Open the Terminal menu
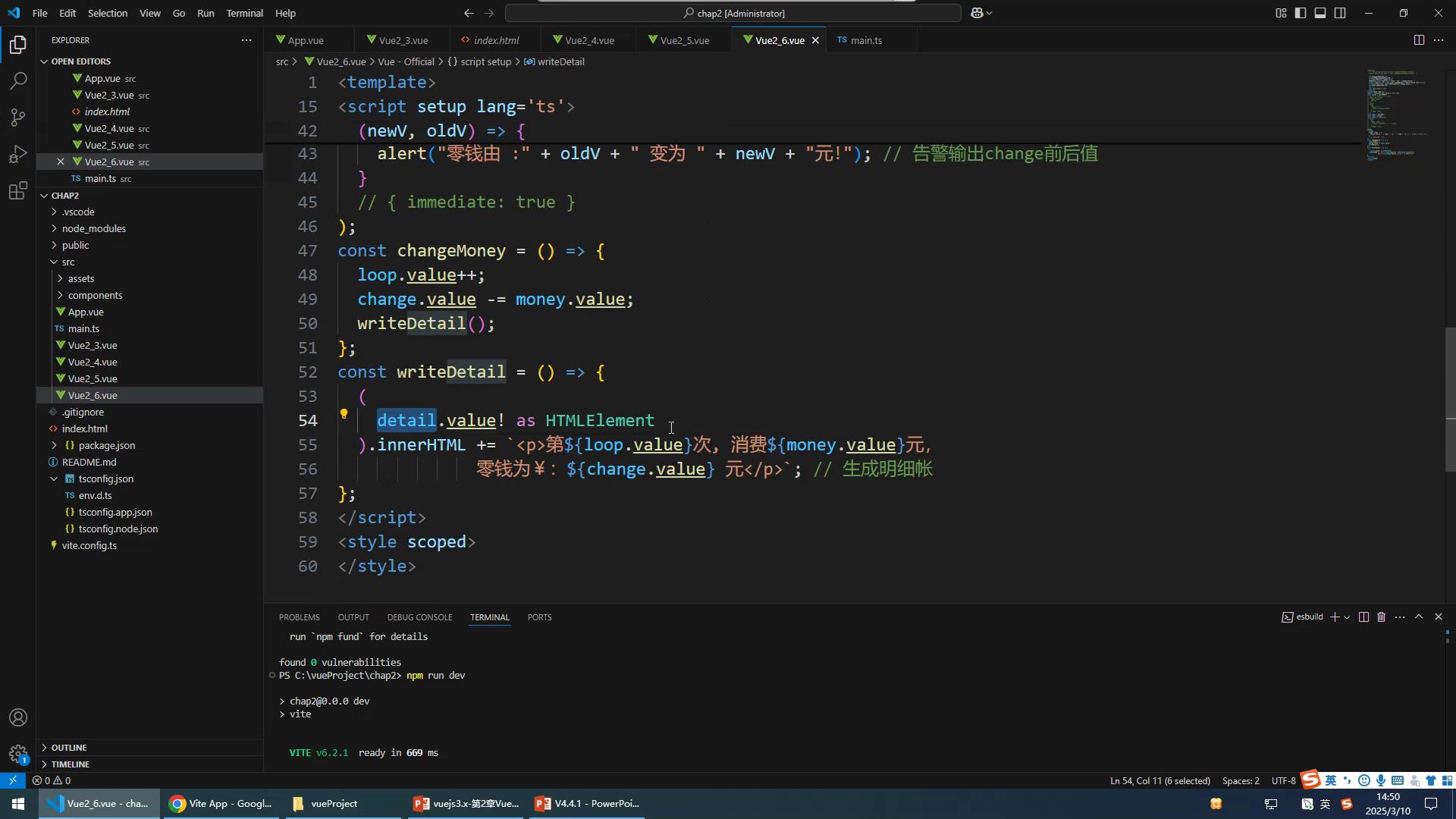 tap(244, 13)
